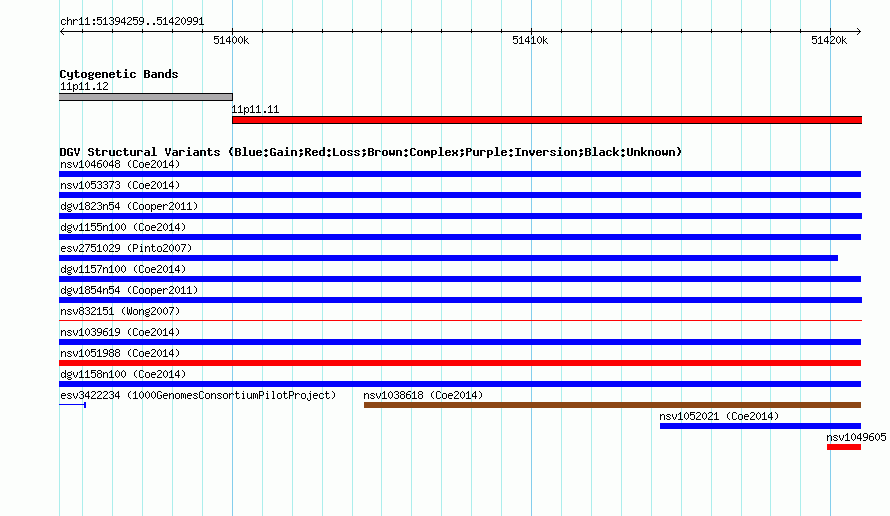Select the red loss bar under nsv1051988

pyautogui.click(x=460, y=363)
